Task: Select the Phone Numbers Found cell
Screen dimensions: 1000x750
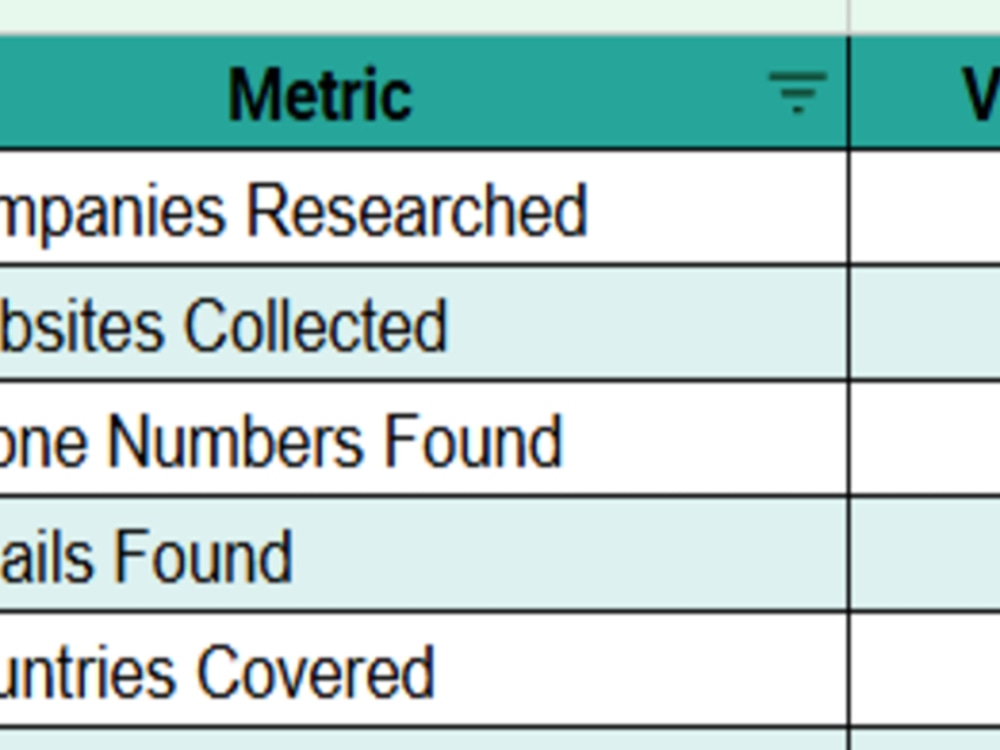Action: [x=423, y=439]
